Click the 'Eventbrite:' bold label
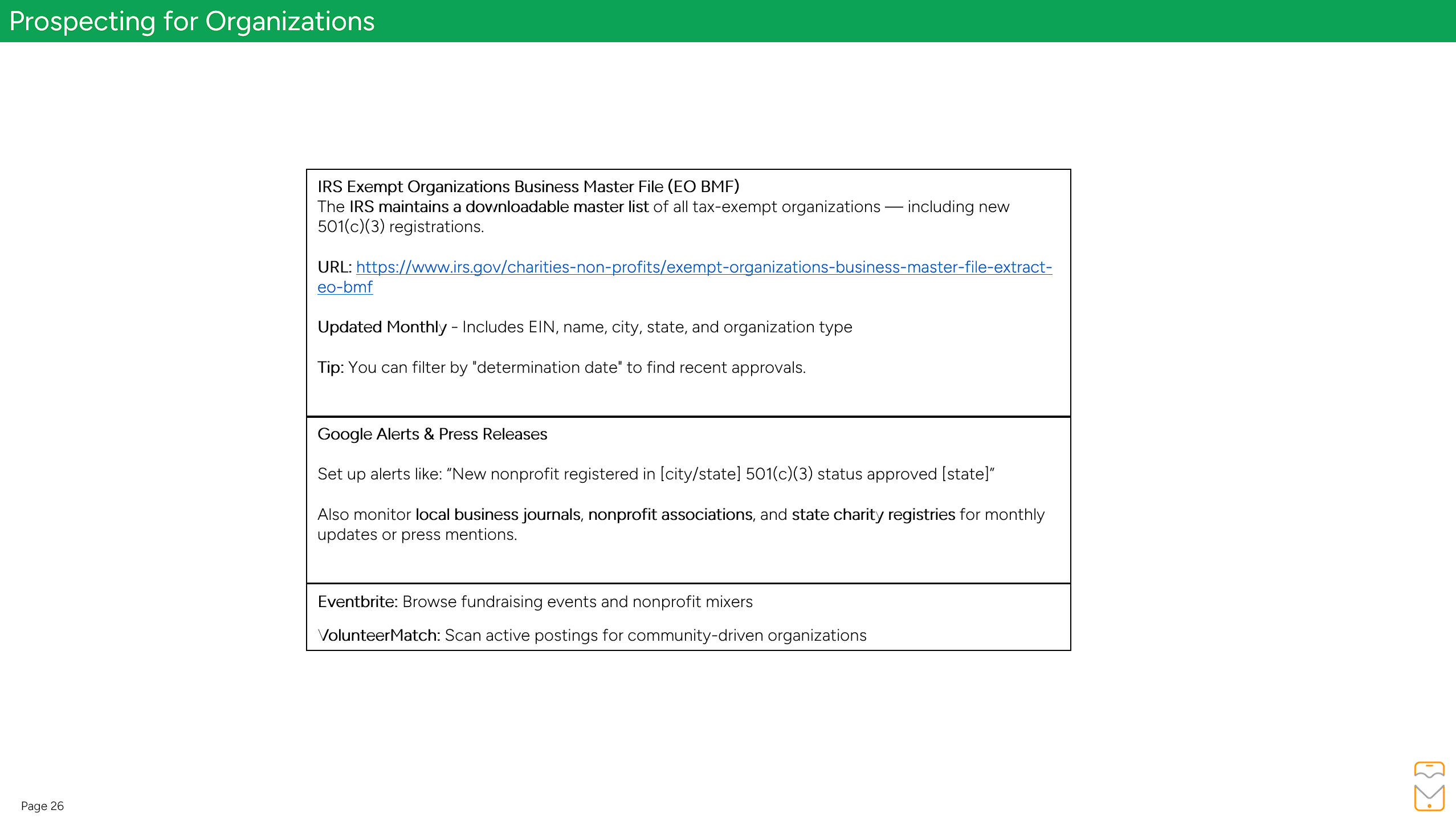1456x818 pixels. click(357, 601)
